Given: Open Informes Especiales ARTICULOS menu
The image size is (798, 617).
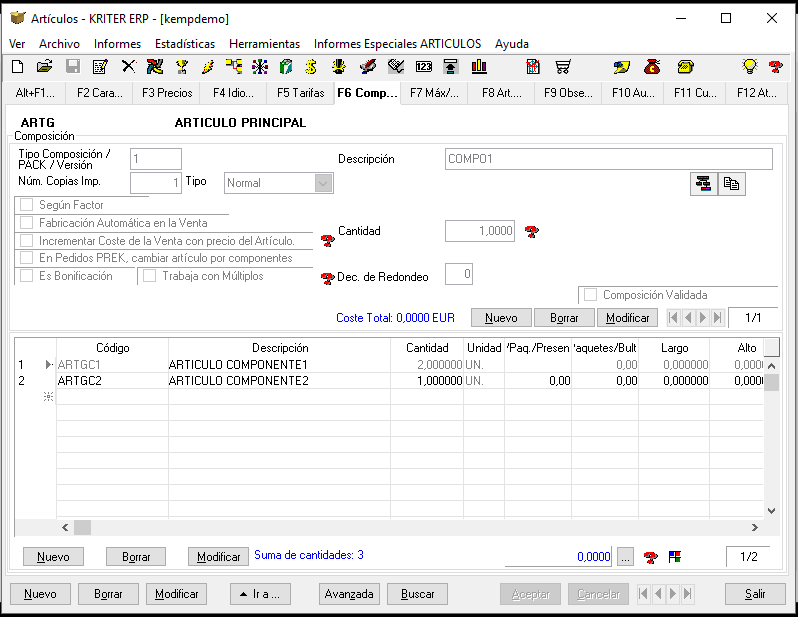Looking at the screenshot, I should (x=397, y=44).
